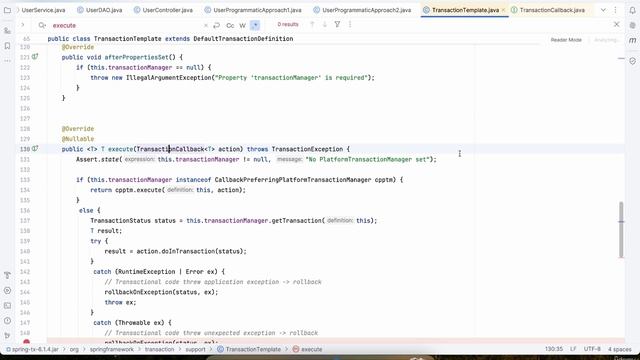The image size is (640, 360).
Task: Click doInTransaction call on line 140
Action: (188, 251)
